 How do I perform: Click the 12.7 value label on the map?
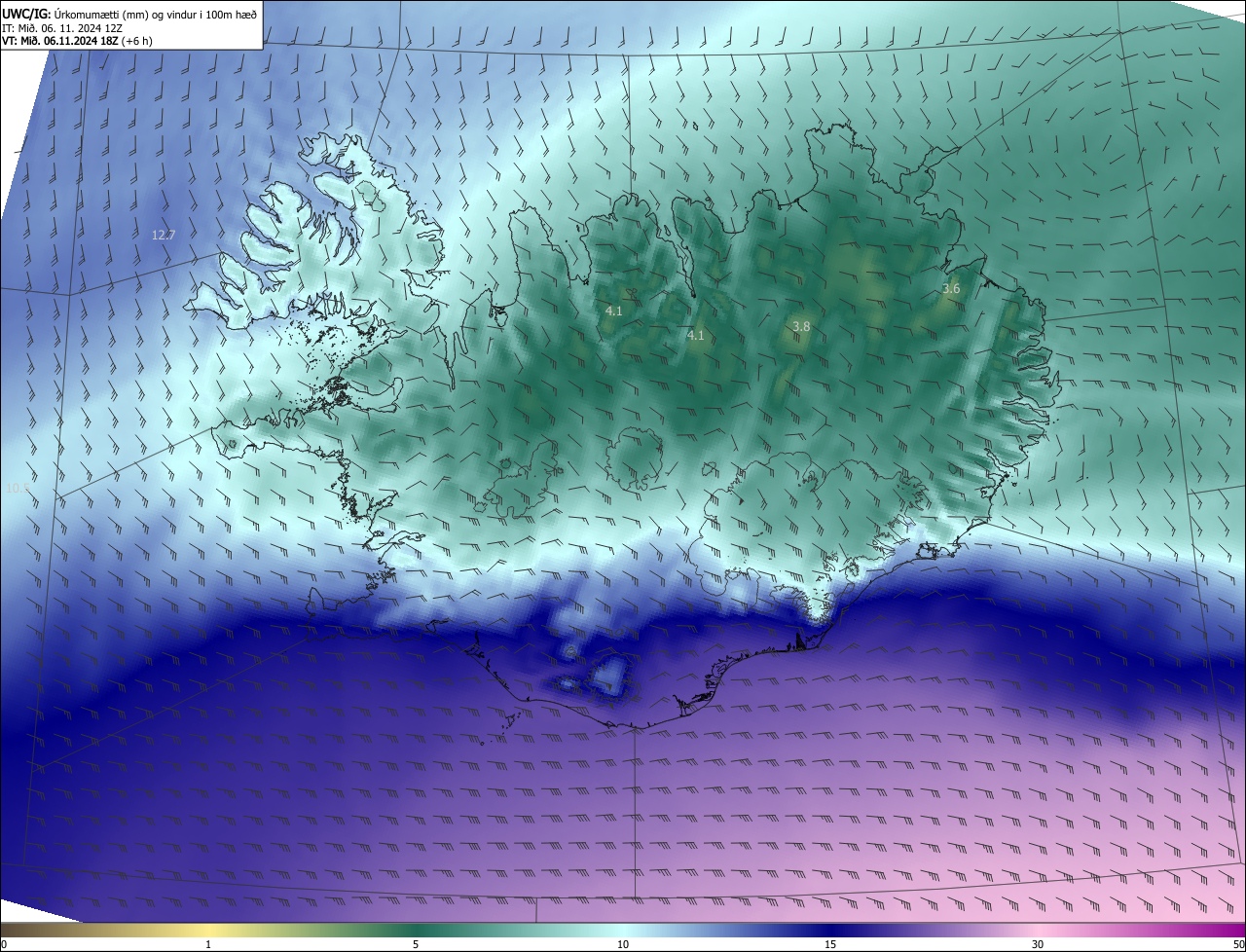click(x=164, y=235)
